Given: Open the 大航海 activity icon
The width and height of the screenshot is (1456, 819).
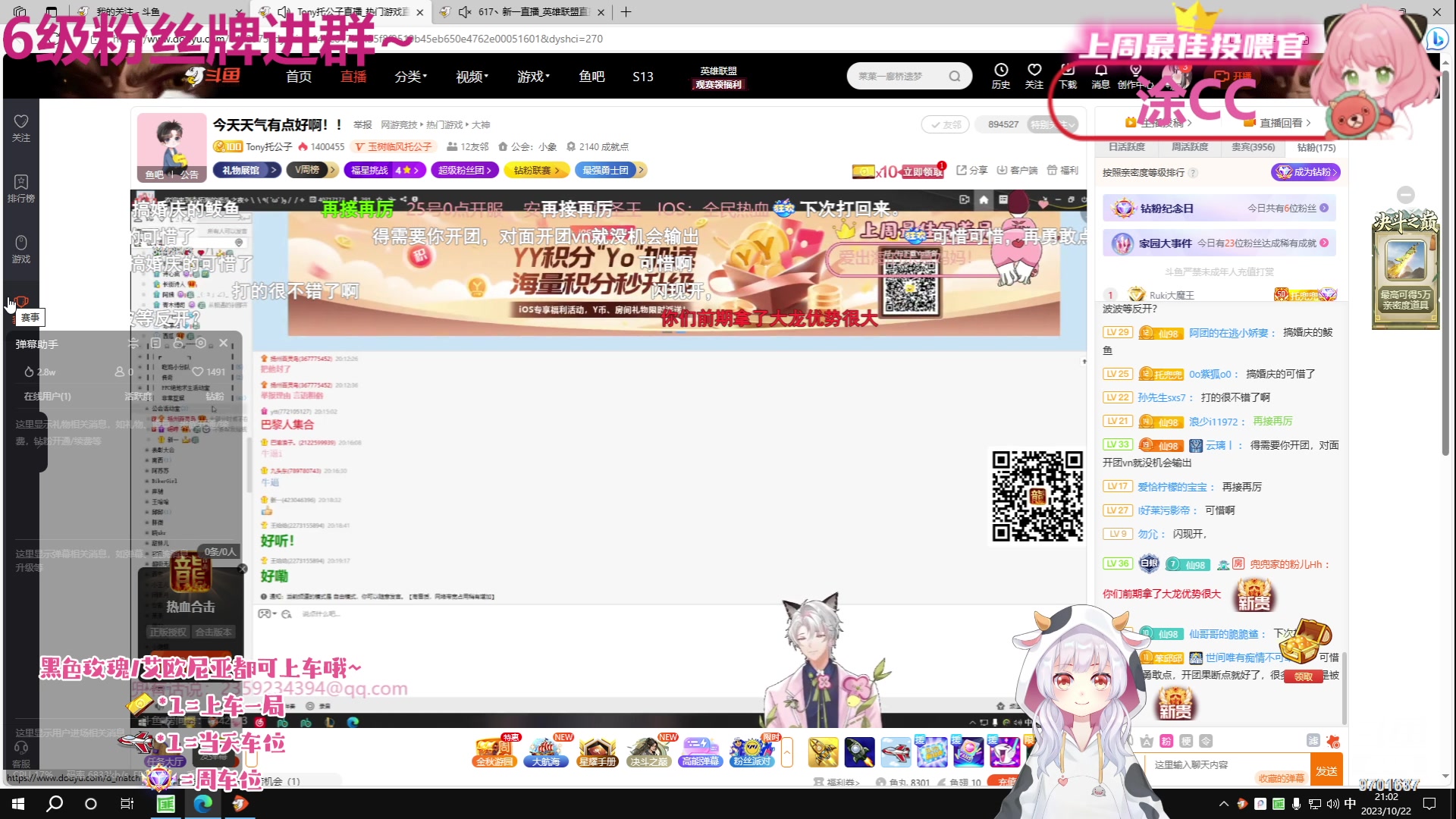Looking at the screenshot, I should [546, 752].
